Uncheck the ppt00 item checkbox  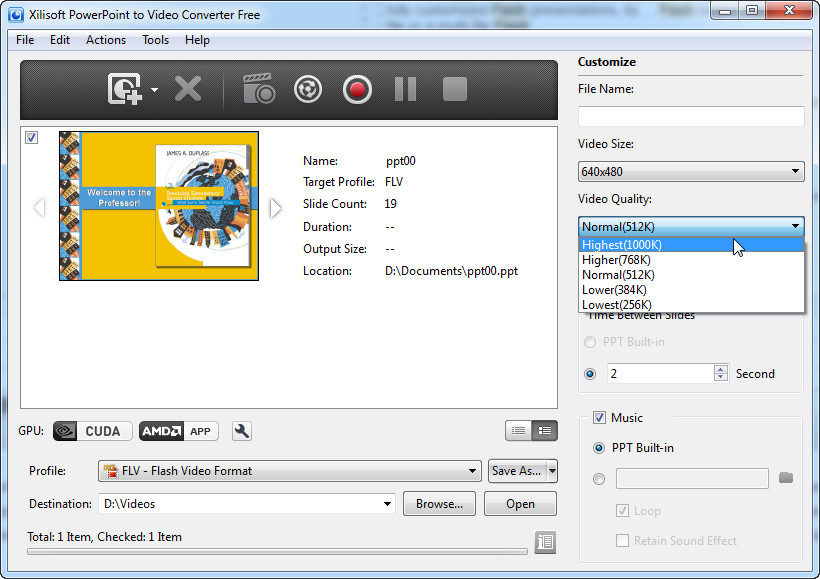click(31, 138)
